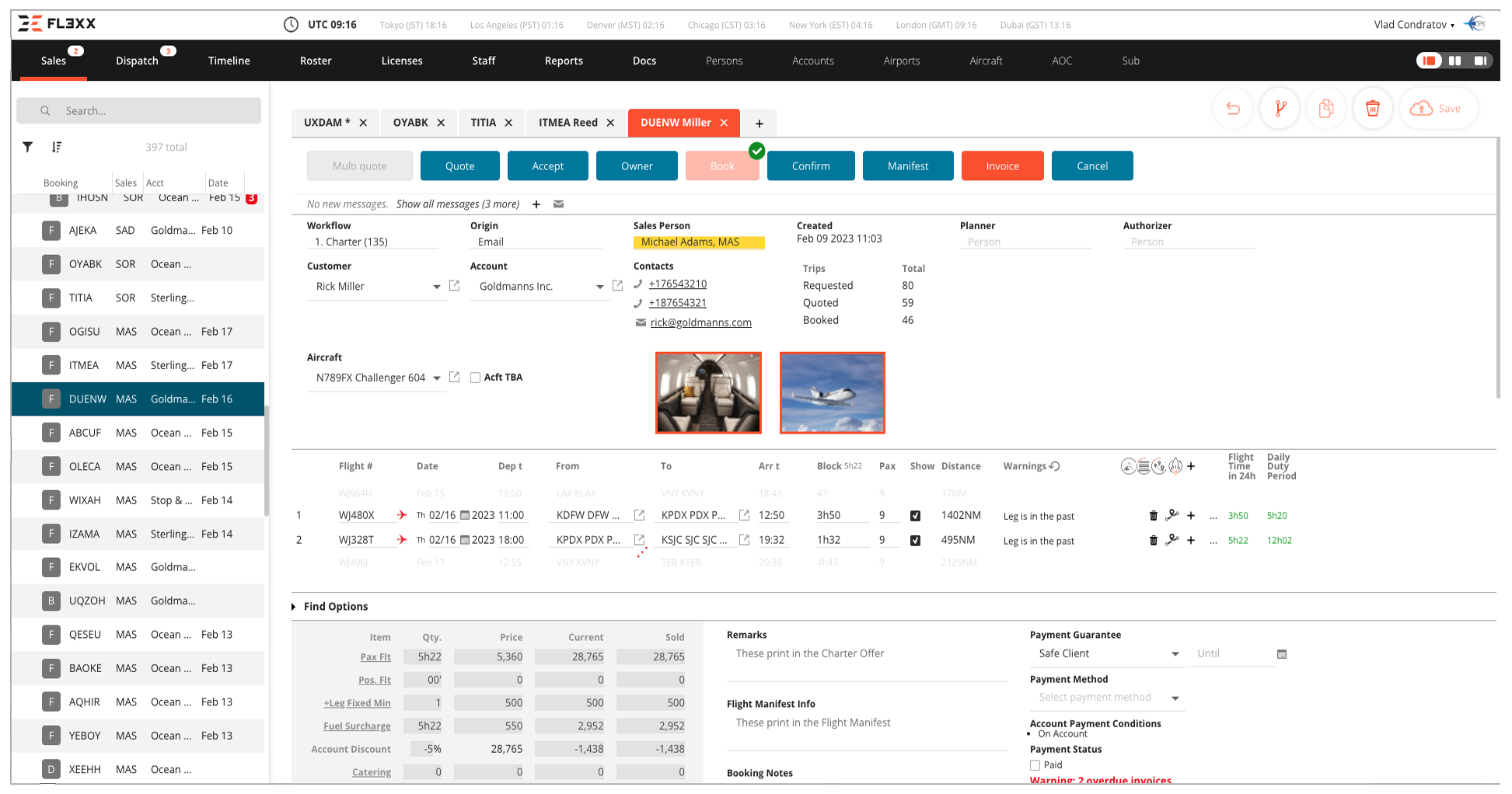Open the KDFW airport link icon on leg 1
Image resolution: width=1512 pixels, height=794 pixels.
pos(640,515)
